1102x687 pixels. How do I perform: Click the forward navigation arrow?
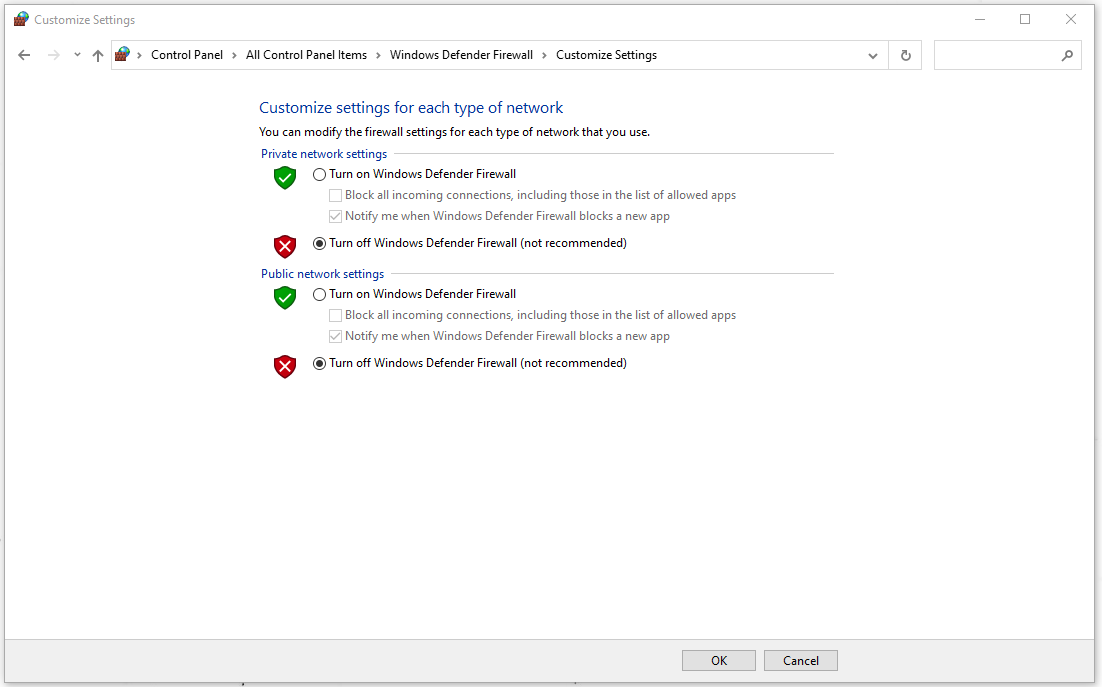click(x=53, y=55)
